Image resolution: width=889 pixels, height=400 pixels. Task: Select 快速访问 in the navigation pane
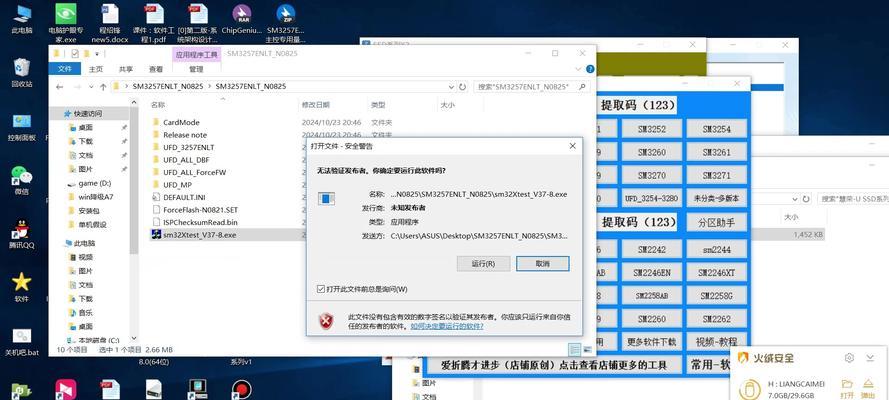pyautogui.click(x=89, y=113)
